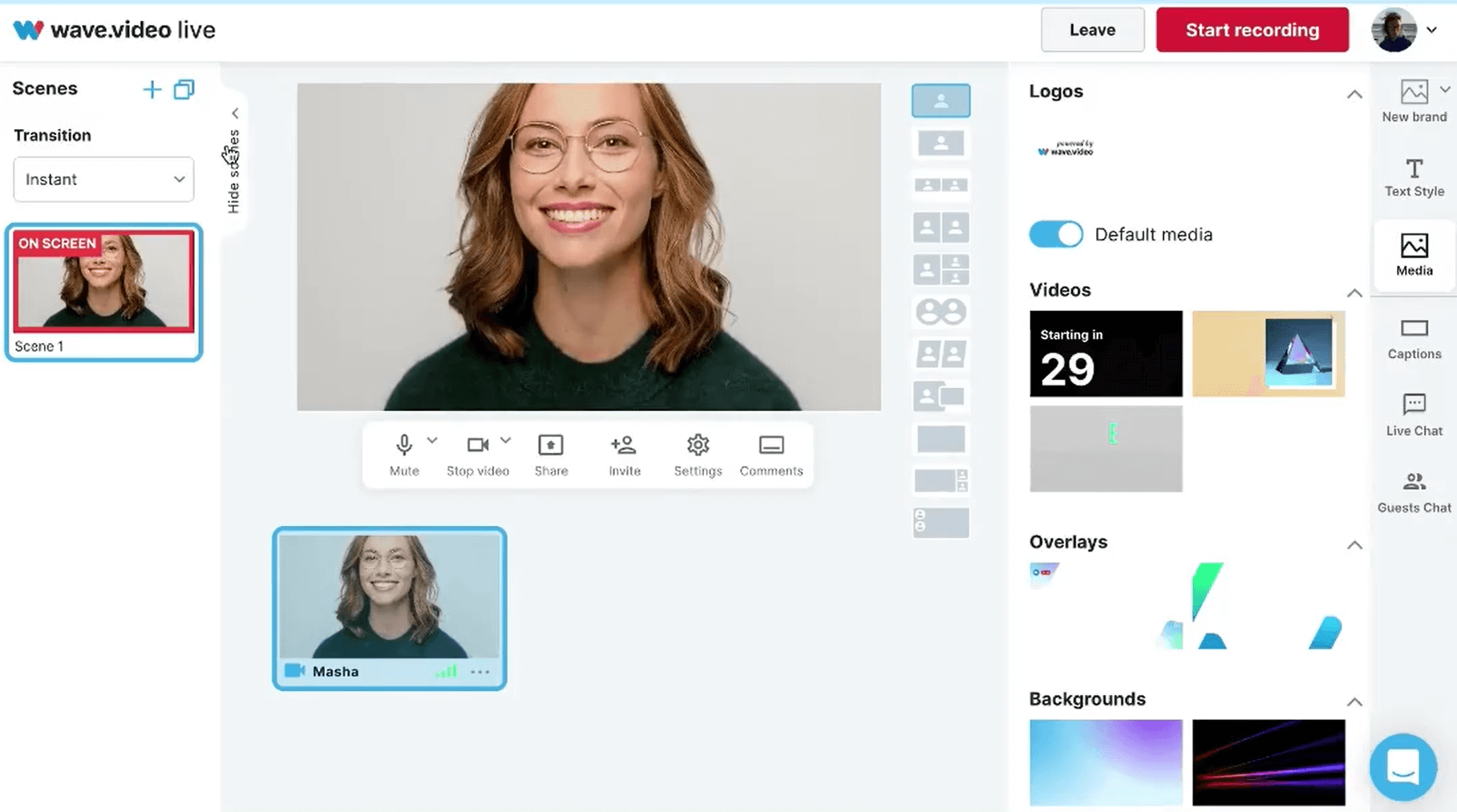The width and height of the screenshot is (1457, 812).
Task: Click Start recording
Action: (x=1252, y=30)
